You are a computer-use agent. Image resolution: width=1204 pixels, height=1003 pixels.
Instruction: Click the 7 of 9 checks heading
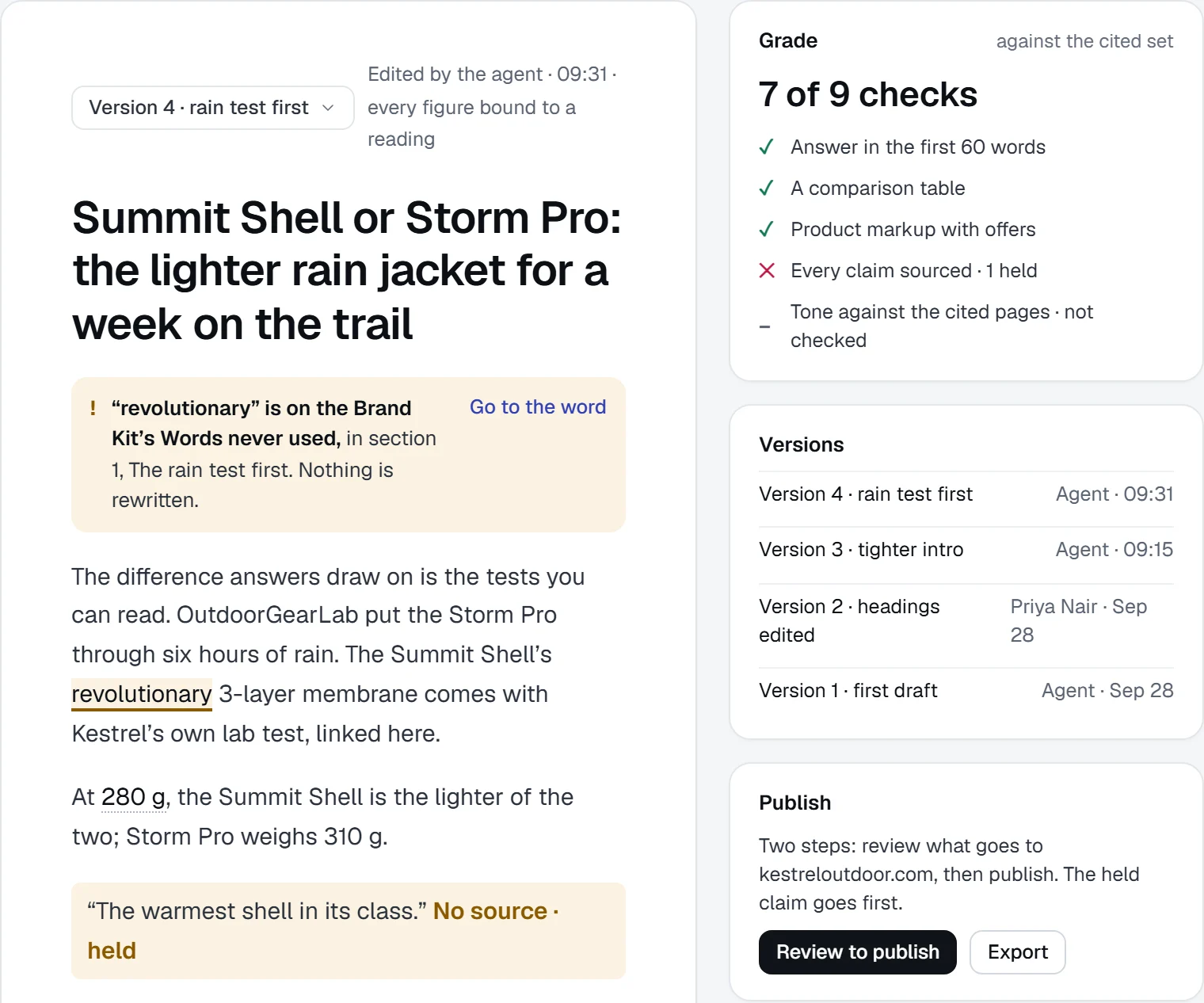tap(868, 94)
